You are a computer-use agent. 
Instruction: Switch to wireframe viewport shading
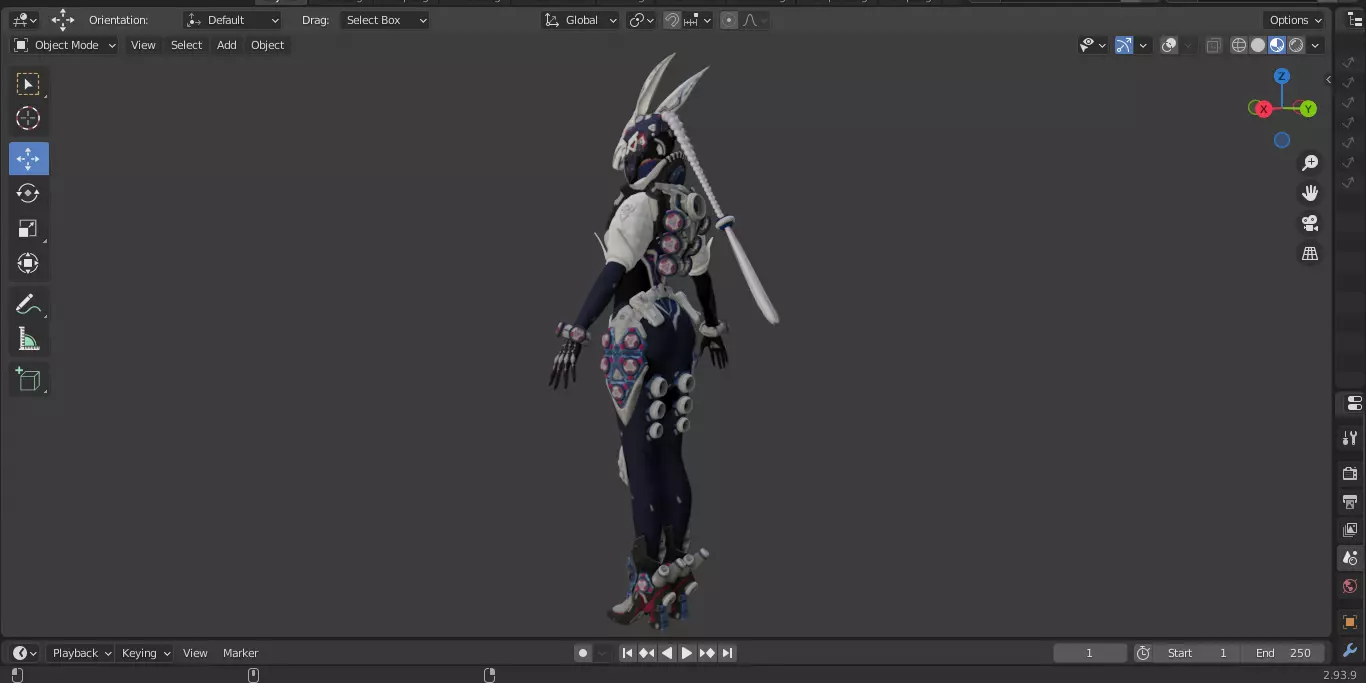pos(1239,45)
